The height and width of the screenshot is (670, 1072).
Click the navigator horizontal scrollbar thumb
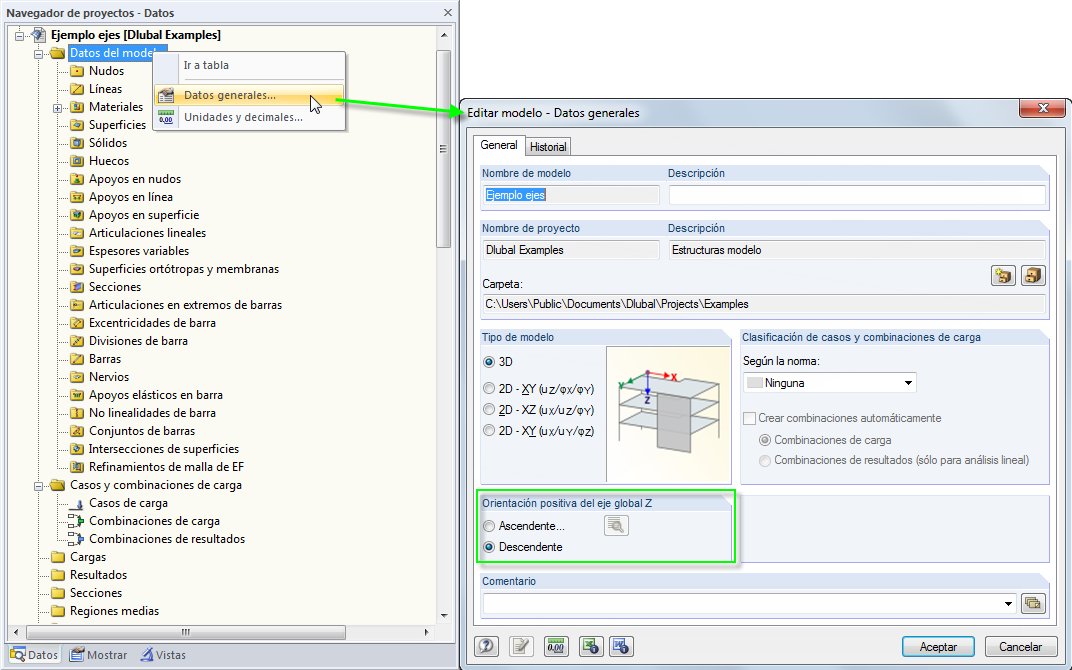click(x=185, y=632)
